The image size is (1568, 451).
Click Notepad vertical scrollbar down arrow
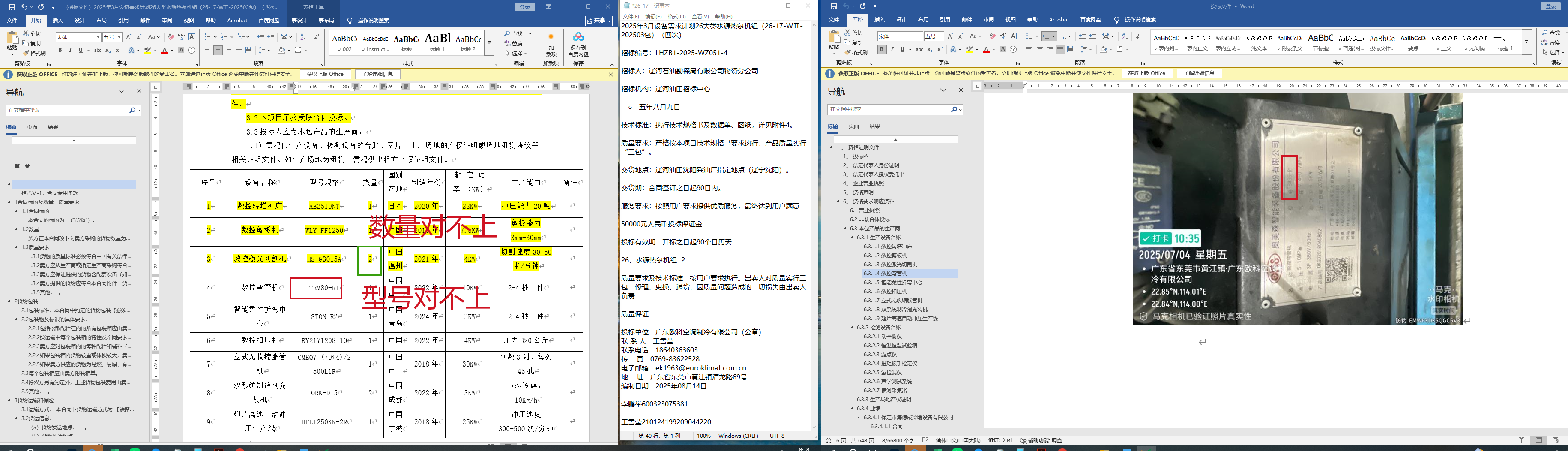[814, 427]
